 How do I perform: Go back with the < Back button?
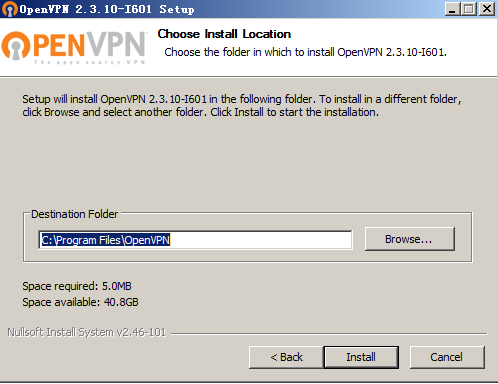coord(286,357)
